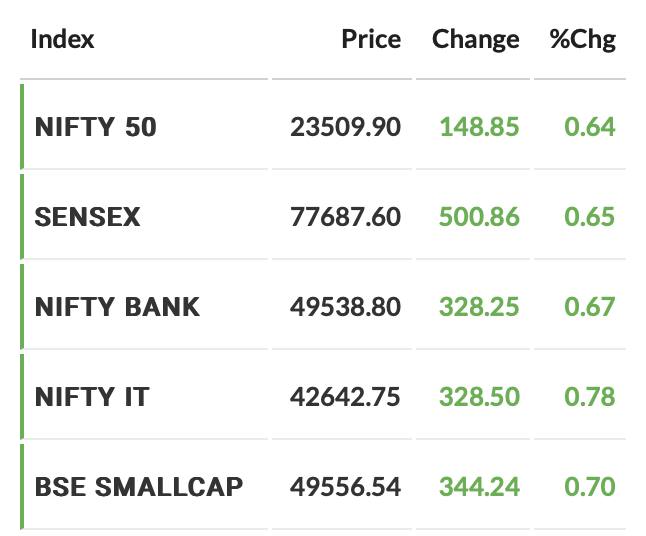
Task: Sort table by the Price column header
Action: 371,39
